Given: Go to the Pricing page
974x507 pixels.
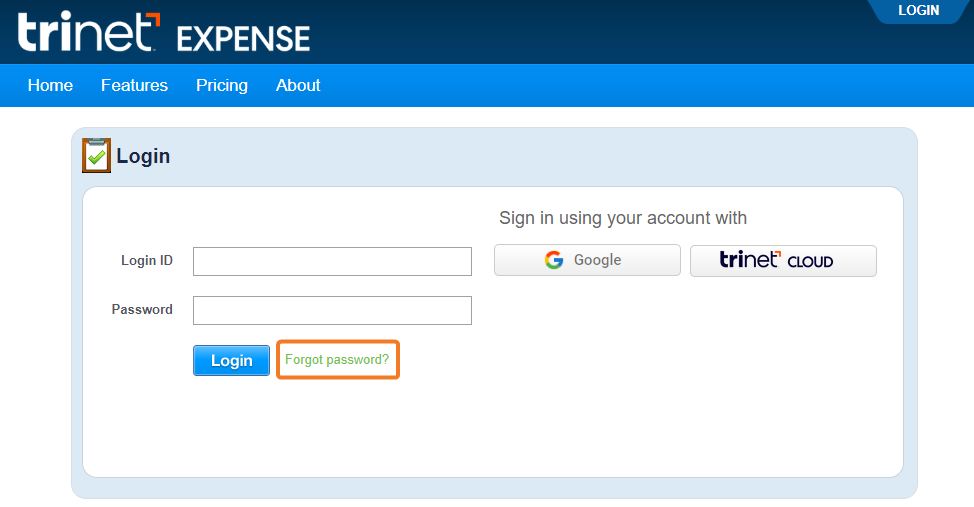Looking at the screenshot, I should point(222,85).
